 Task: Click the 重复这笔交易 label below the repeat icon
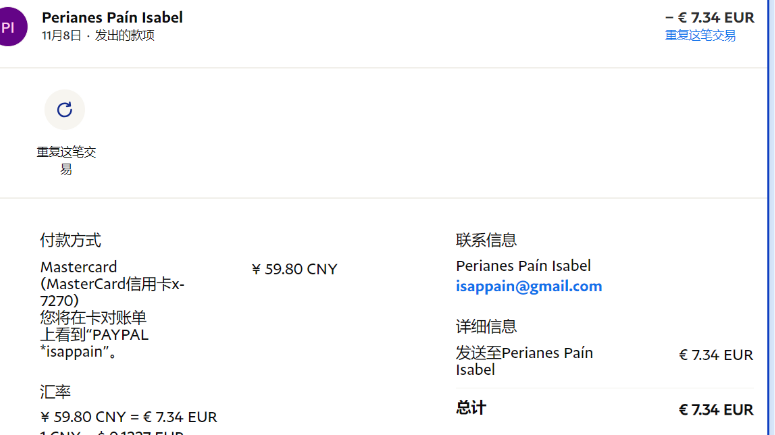pos(66,160)
